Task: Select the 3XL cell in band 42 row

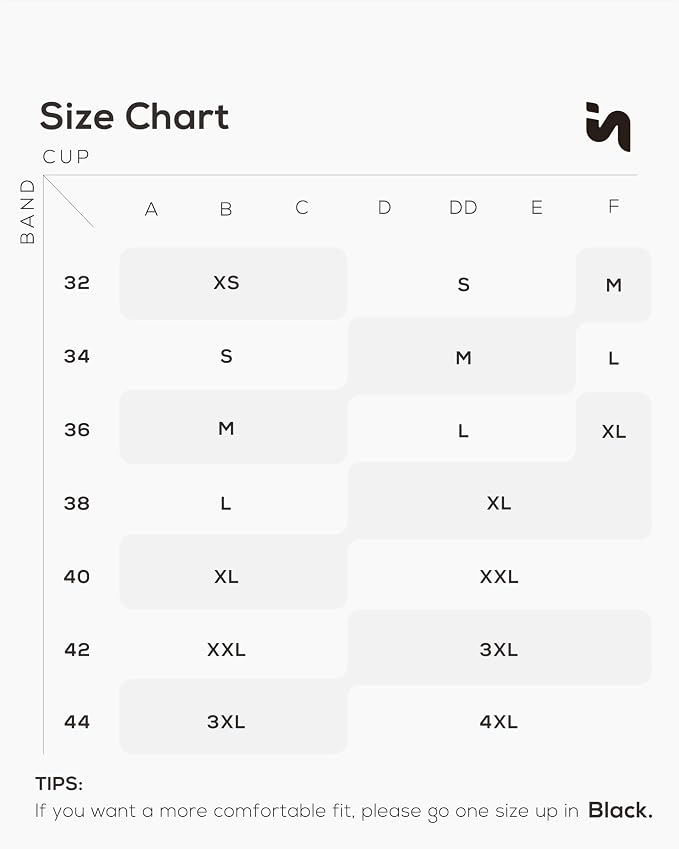Action: (499, 649)
